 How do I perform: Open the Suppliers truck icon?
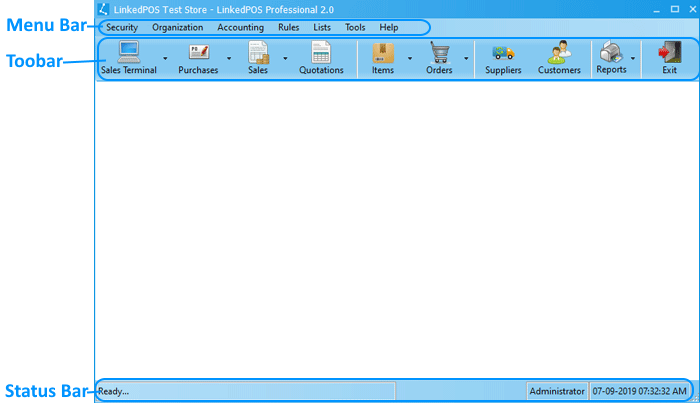point(503,53)
